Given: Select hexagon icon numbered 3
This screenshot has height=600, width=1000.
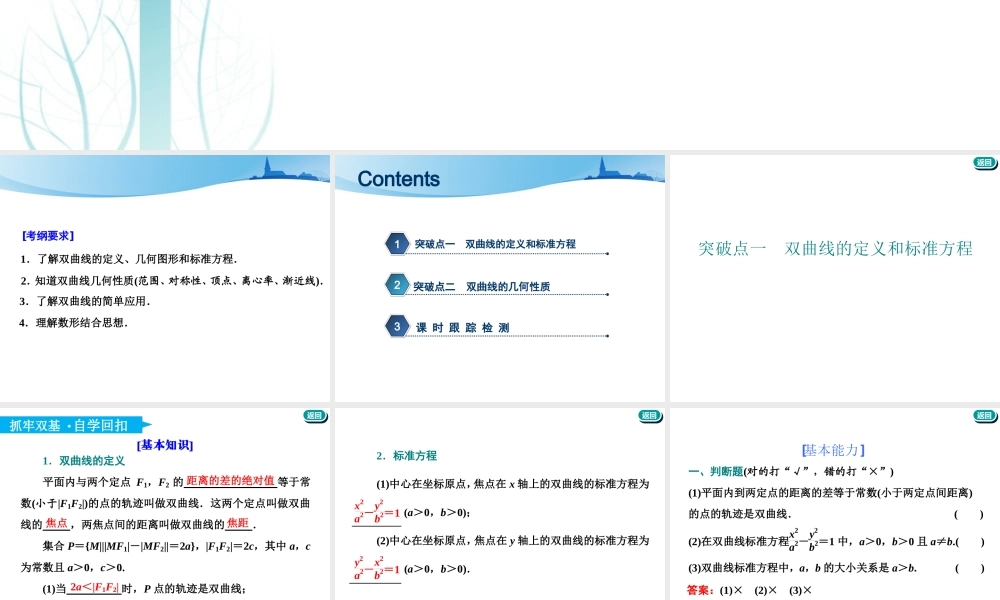Looking at the screenshot, I should pos(397,326).
